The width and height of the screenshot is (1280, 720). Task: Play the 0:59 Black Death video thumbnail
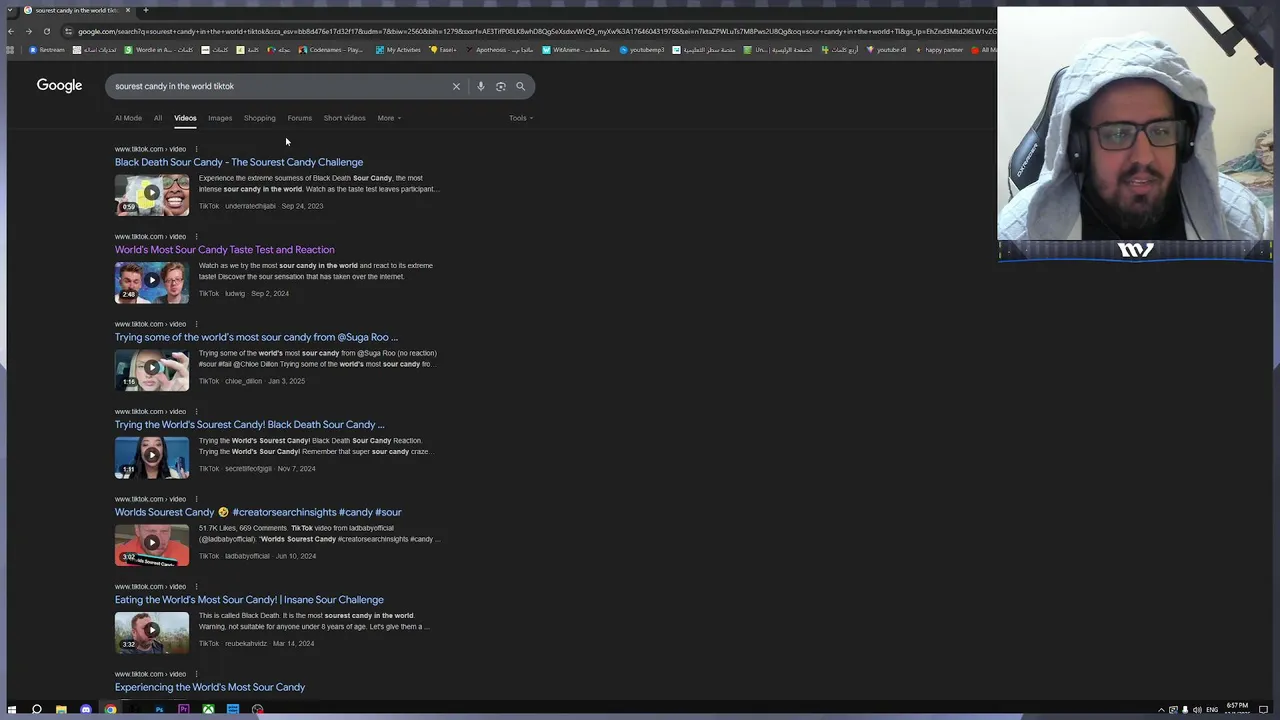152,195
